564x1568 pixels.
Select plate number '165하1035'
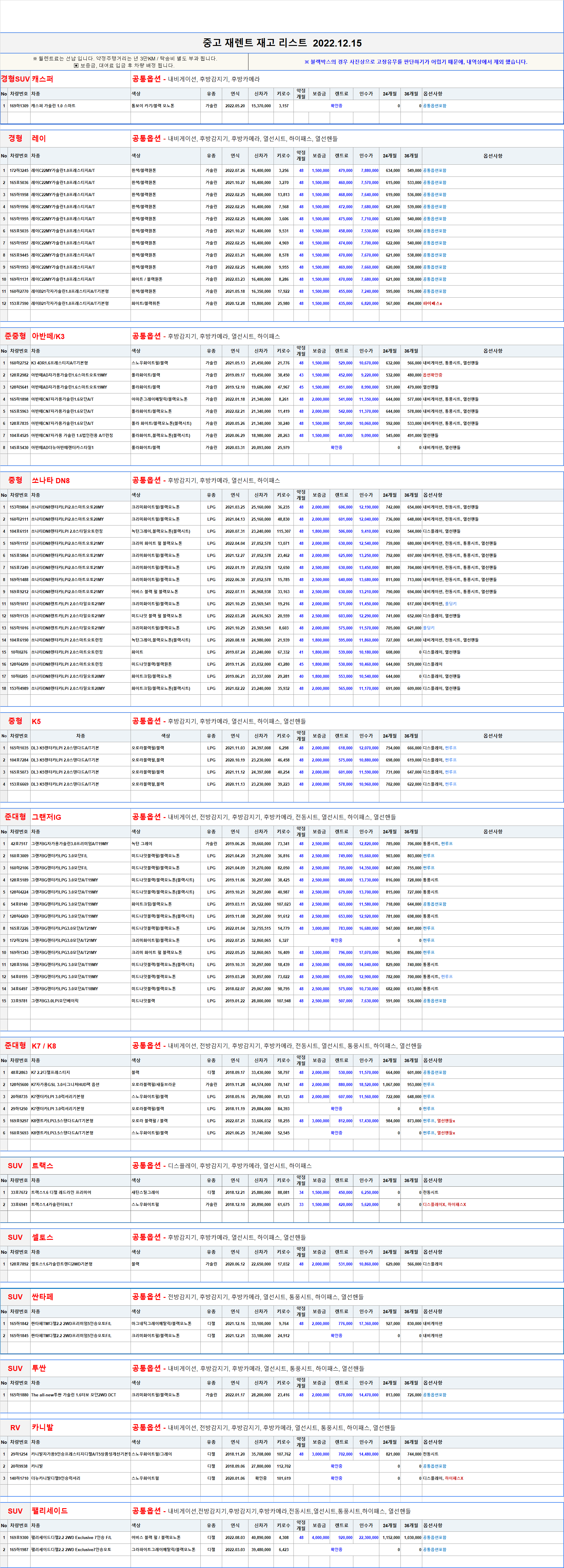pos(19,748)
